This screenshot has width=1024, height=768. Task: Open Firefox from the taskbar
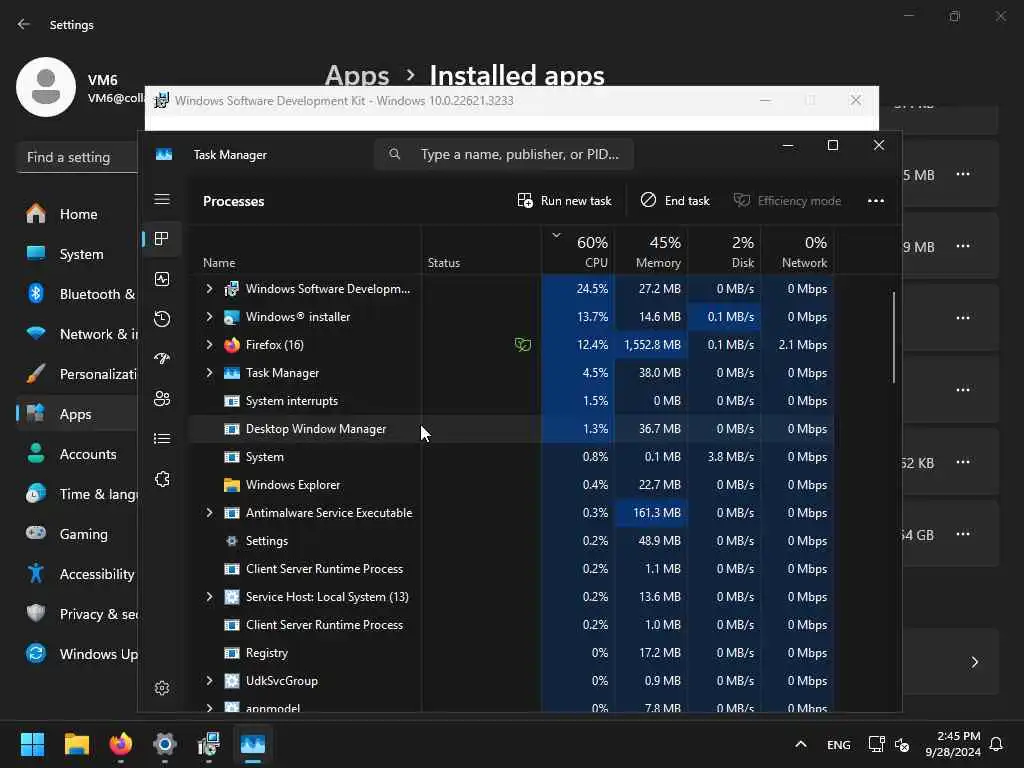point(121,744)
